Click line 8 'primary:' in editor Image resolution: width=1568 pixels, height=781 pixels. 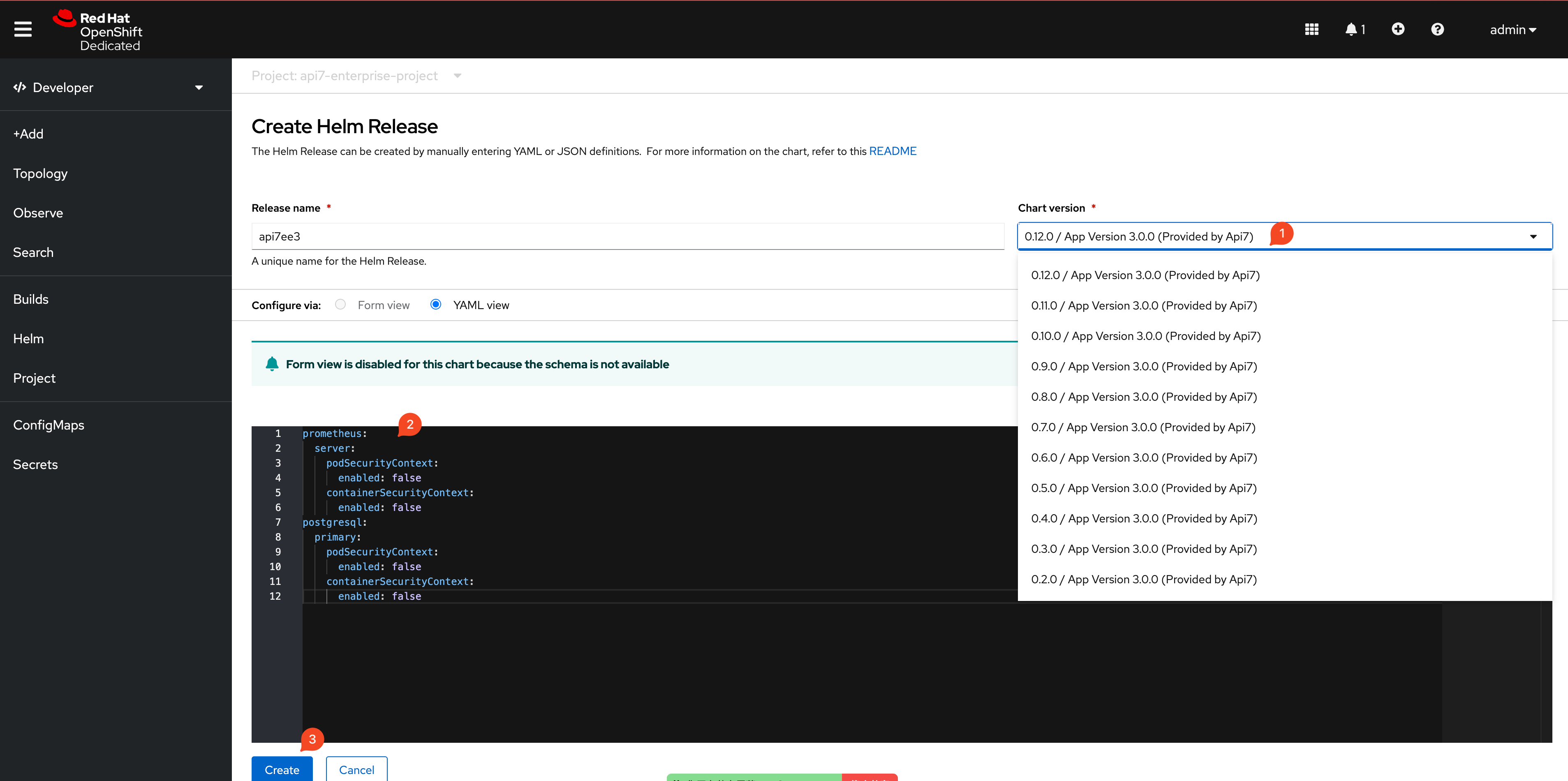coord(338,537)
